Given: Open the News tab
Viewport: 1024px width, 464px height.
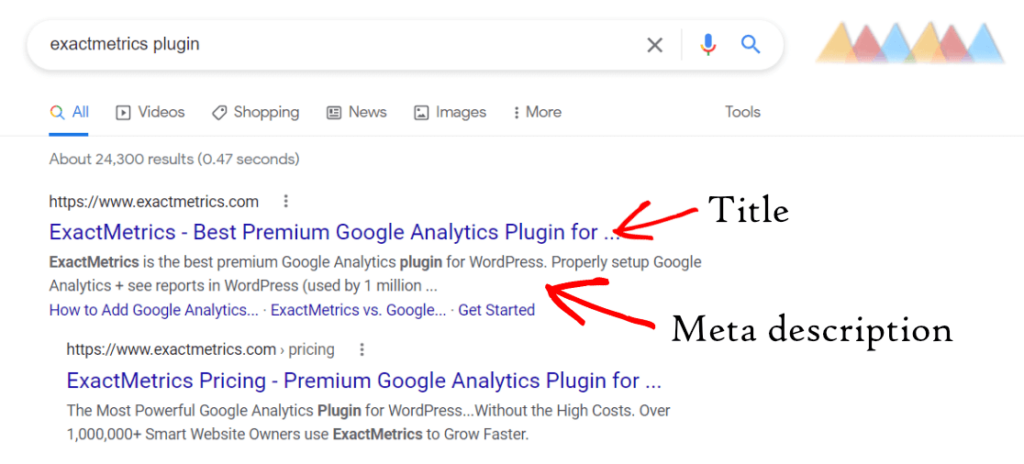Looking at the screenshot, I should [x=357, y=112].
